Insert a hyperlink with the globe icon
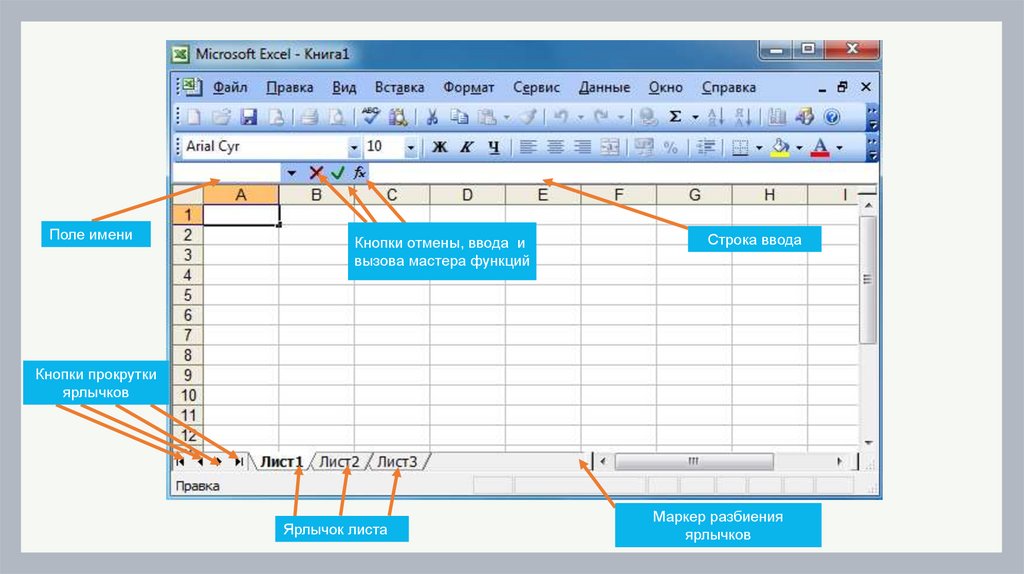Viewport: 1024px width, 574px height. [x=648, y=117]
